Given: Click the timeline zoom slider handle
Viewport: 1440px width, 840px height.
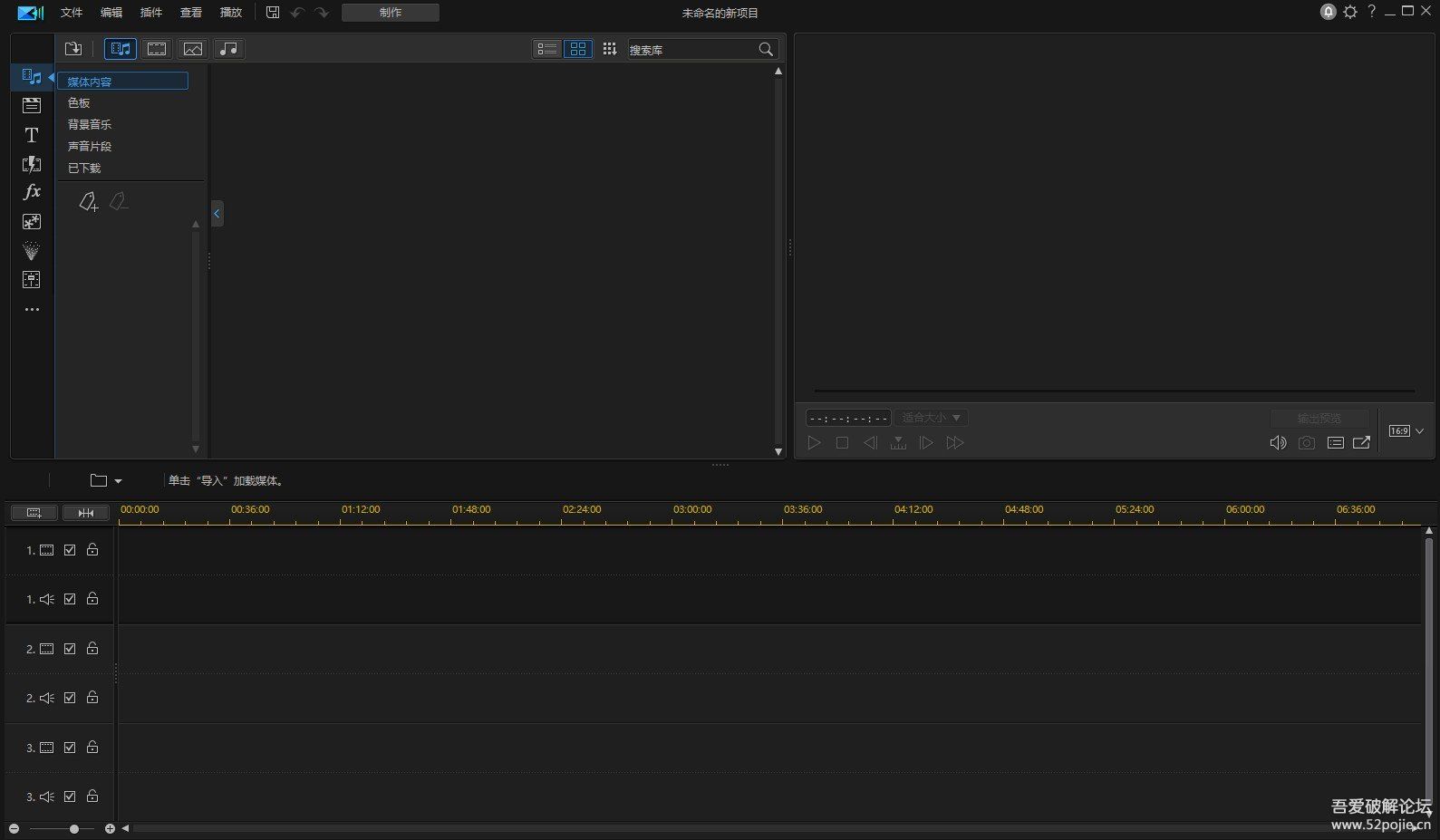Looking at the screenshot, I should (74, 829).
